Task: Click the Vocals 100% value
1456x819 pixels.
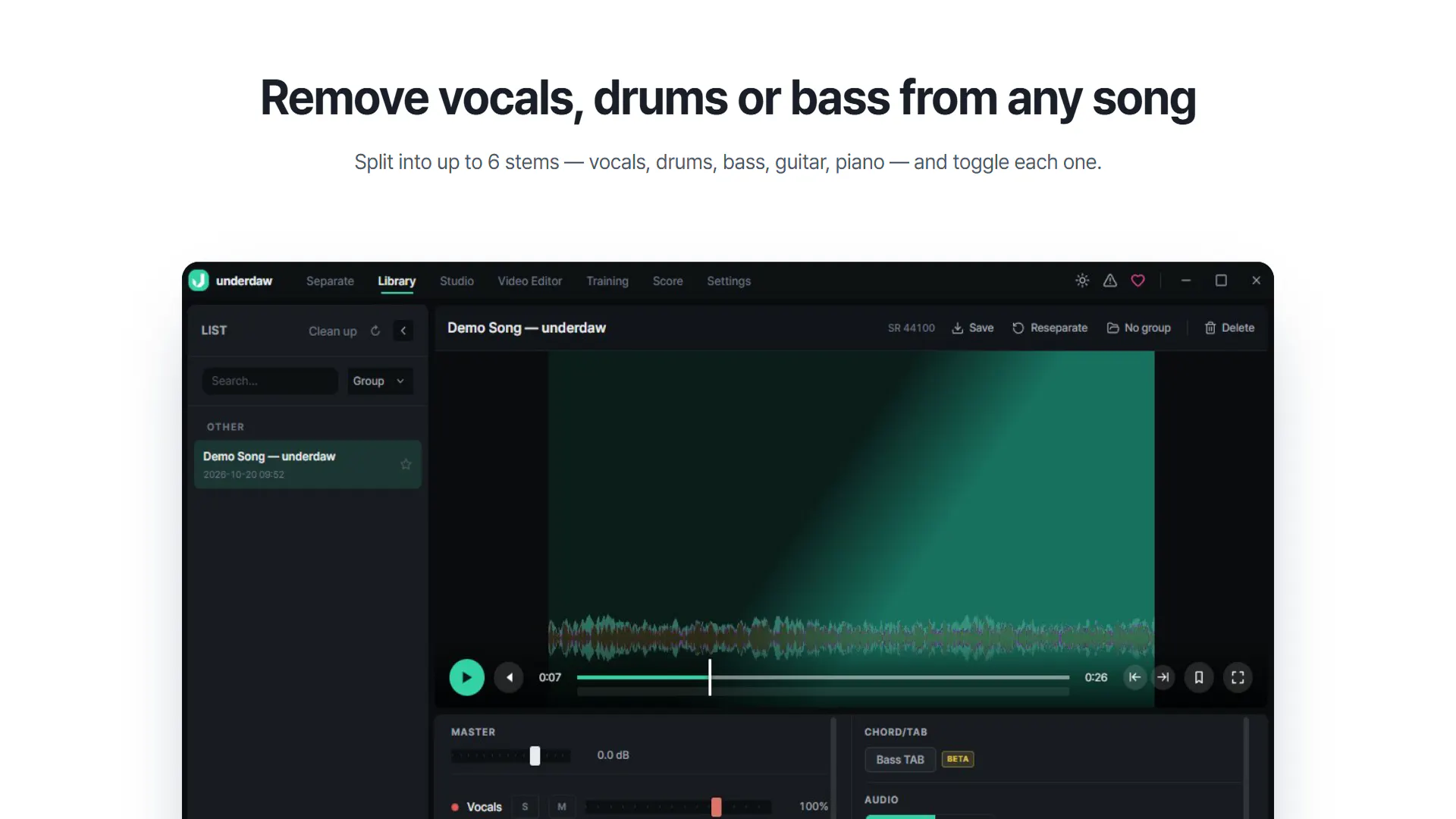Action: [814, 807]
